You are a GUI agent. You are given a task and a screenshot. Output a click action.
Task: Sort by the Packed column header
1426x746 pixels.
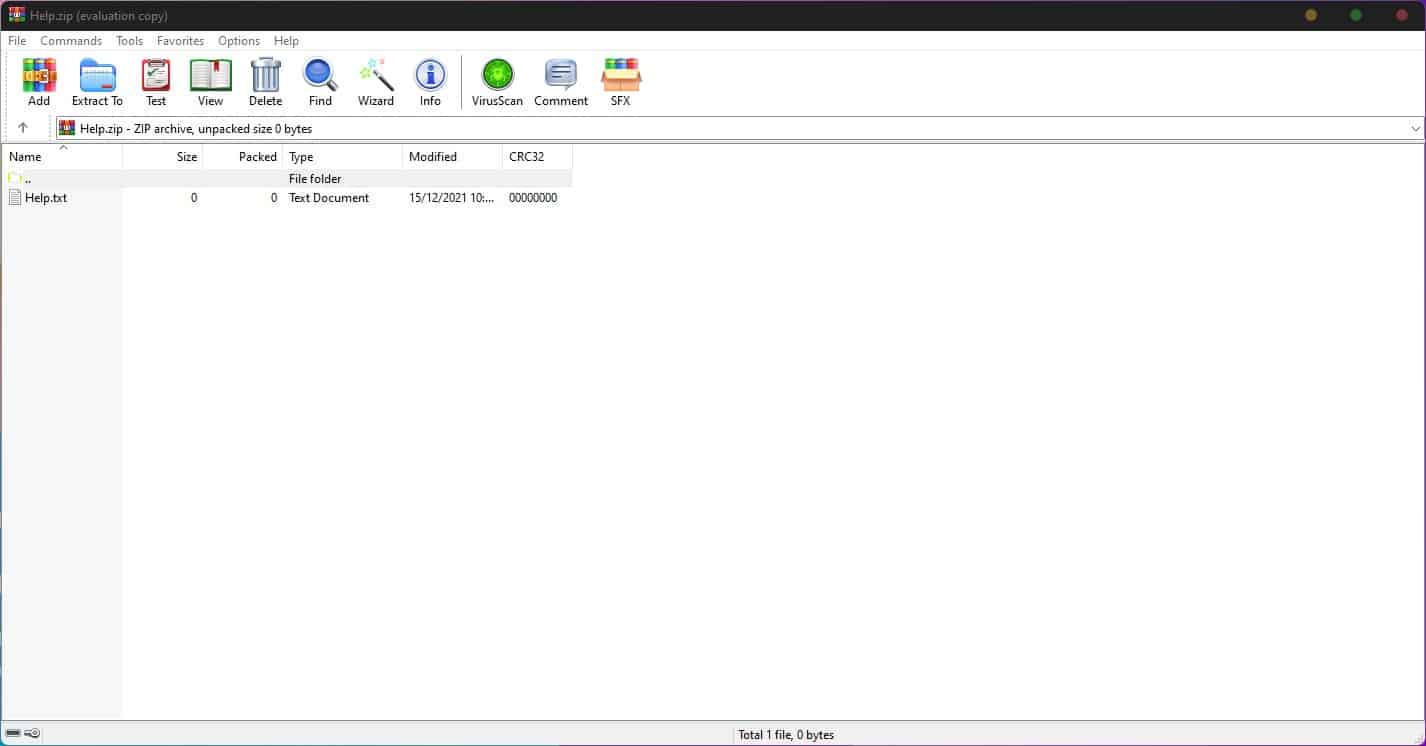pyautogui.click(x=242, y=157)
